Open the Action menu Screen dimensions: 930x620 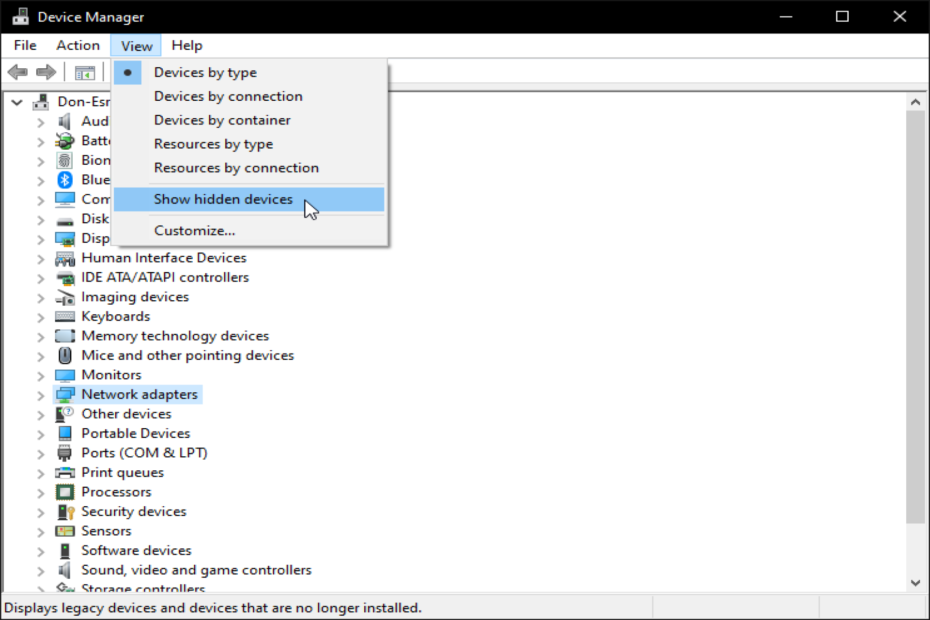[78, 46]
